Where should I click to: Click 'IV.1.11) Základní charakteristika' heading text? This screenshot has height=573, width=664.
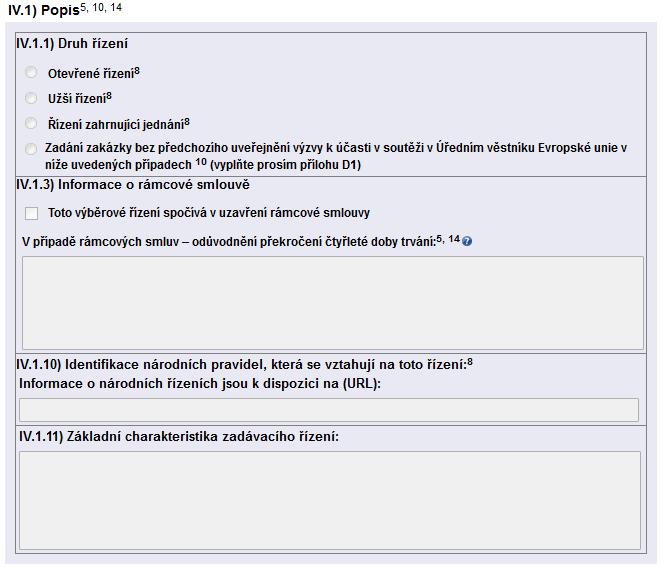[179, 437]
